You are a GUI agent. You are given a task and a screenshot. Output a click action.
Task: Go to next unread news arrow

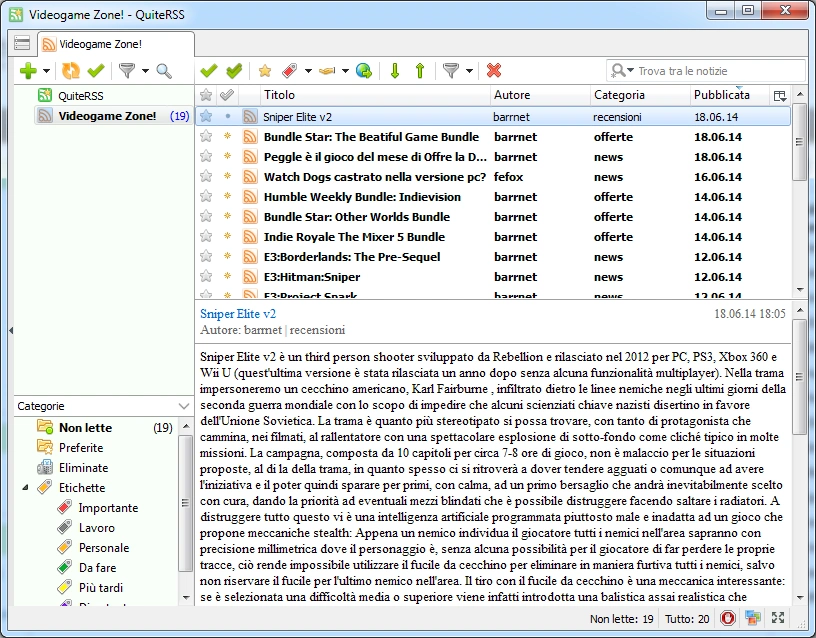[394, 71]
